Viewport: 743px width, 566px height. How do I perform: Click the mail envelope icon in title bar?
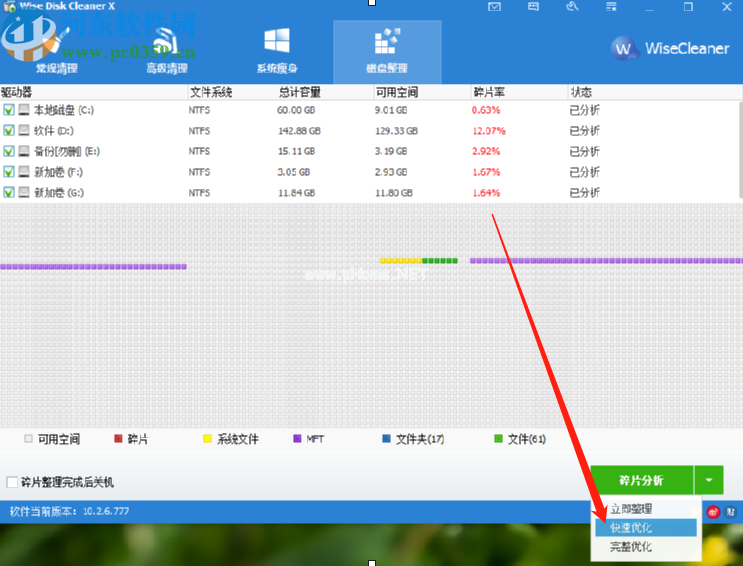tap(494, 8)
